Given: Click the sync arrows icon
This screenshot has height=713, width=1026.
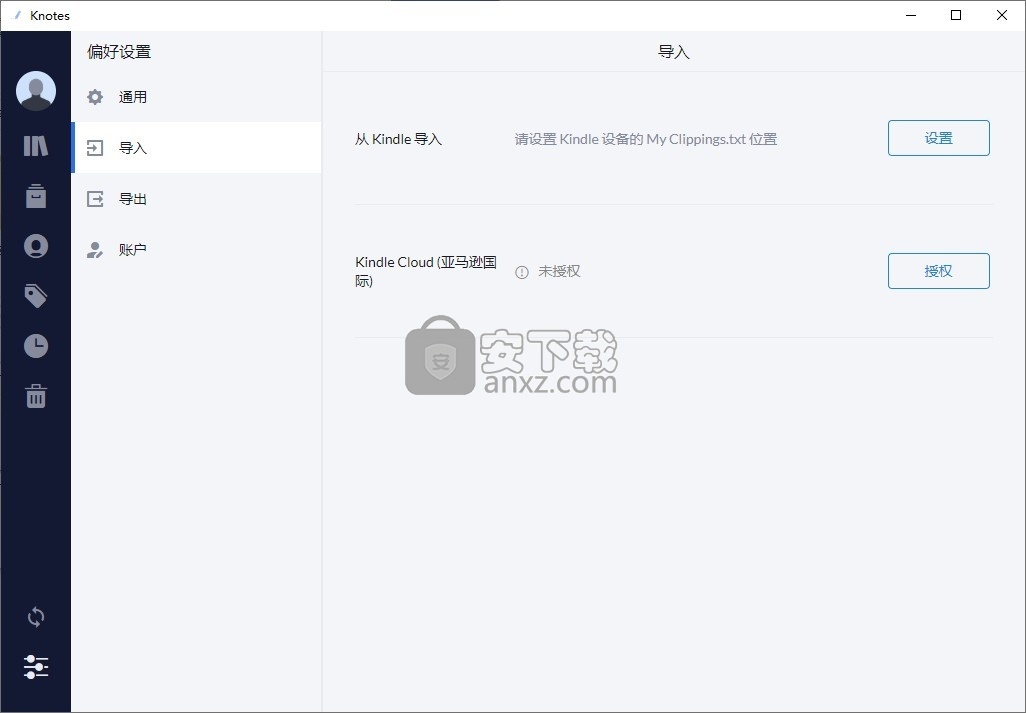Looking at the screenshot, I should tap(36, 617).
